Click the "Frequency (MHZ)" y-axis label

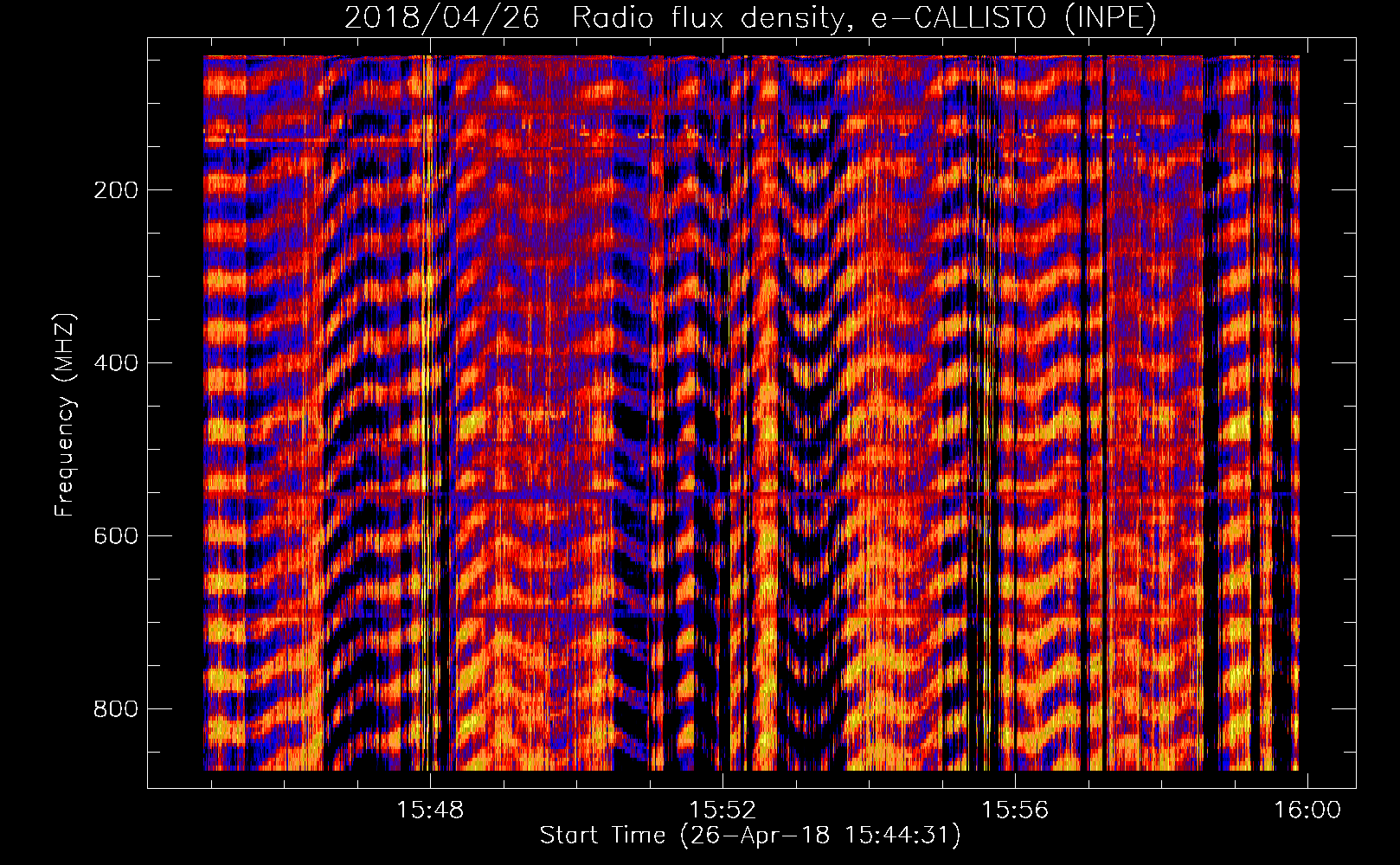tap(66, 415)
